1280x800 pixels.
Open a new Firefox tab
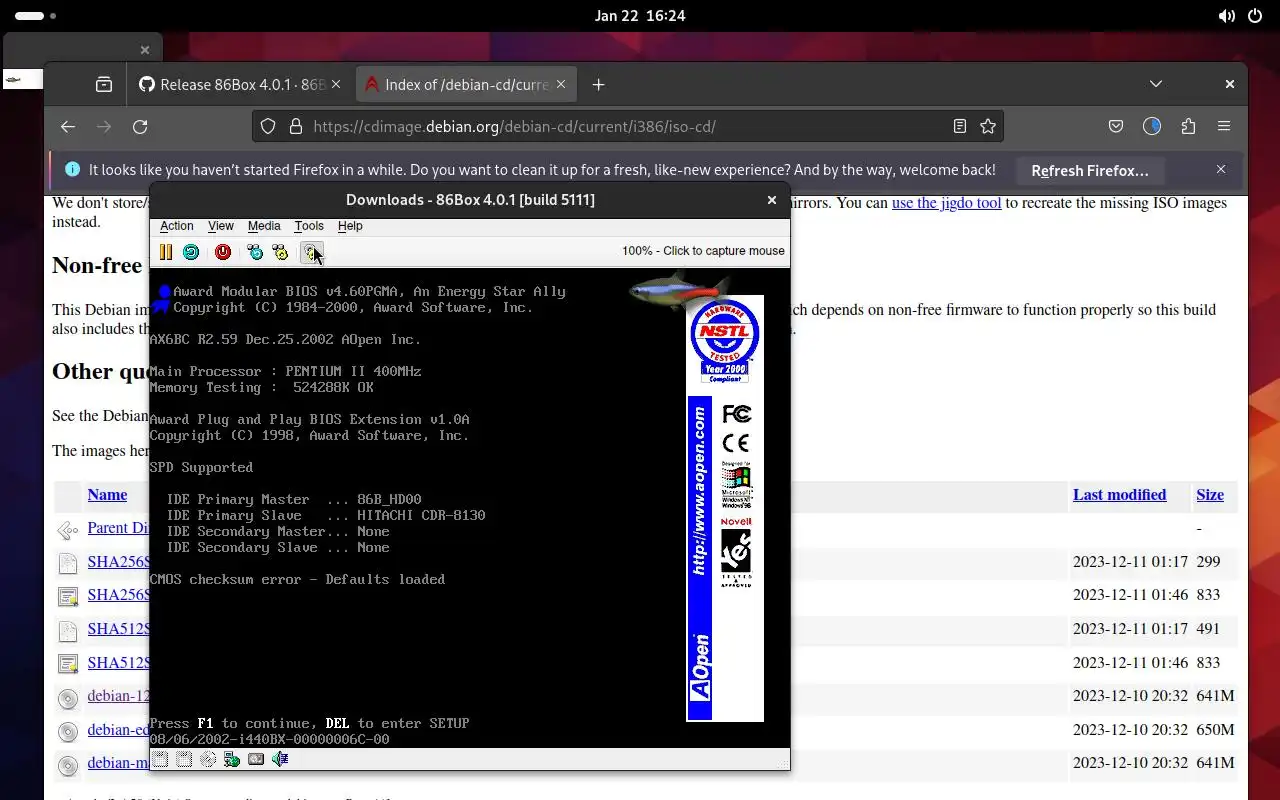pyautogui.click(x=598, y=85)
